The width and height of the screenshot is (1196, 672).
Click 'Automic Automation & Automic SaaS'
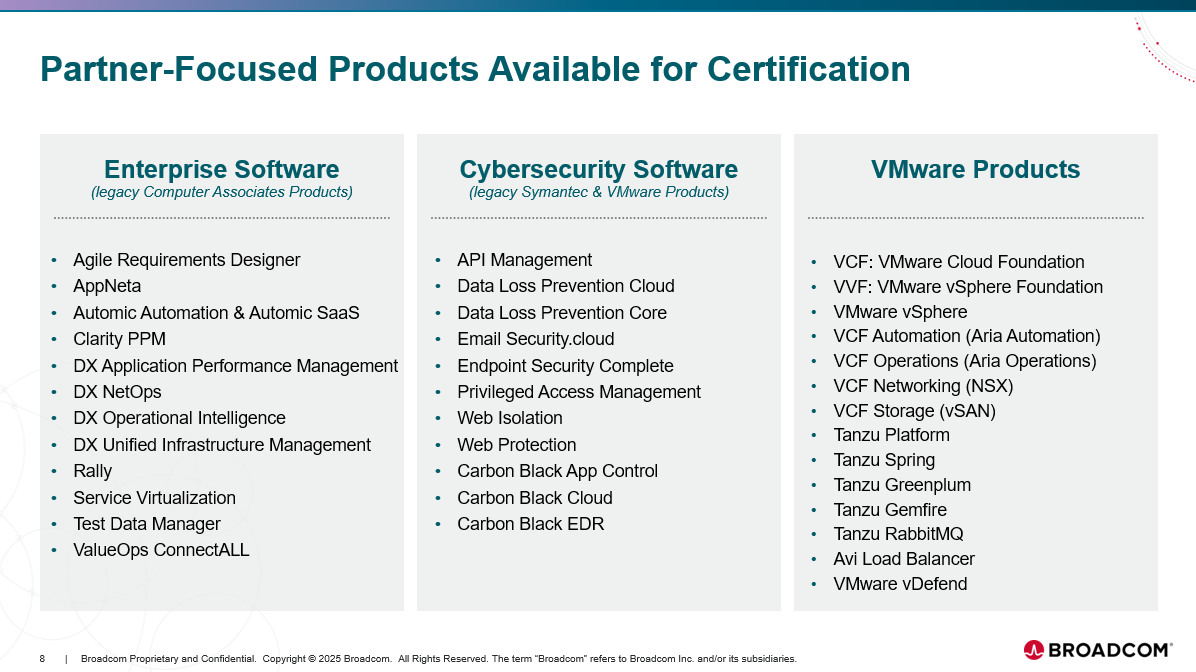pos(216,313)
